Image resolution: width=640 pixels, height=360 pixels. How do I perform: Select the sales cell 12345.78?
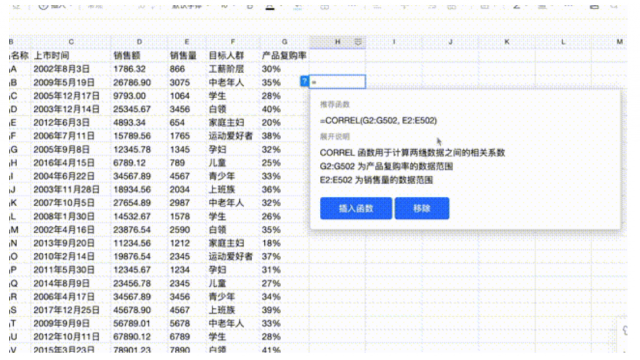click(x=139, y=149)
